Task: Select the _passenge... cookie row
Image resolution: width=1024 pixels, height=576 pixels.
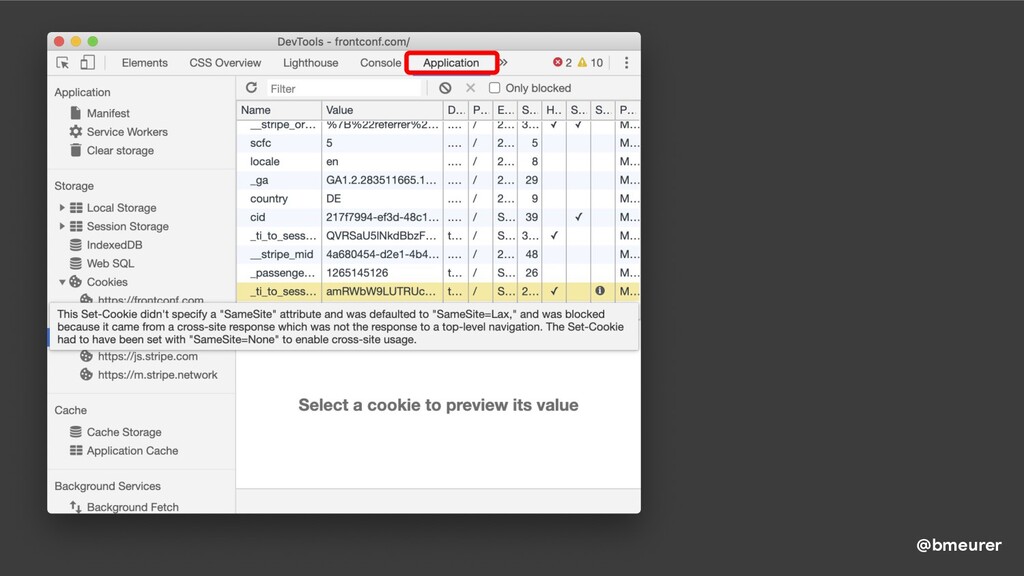Action: (438, 272)
